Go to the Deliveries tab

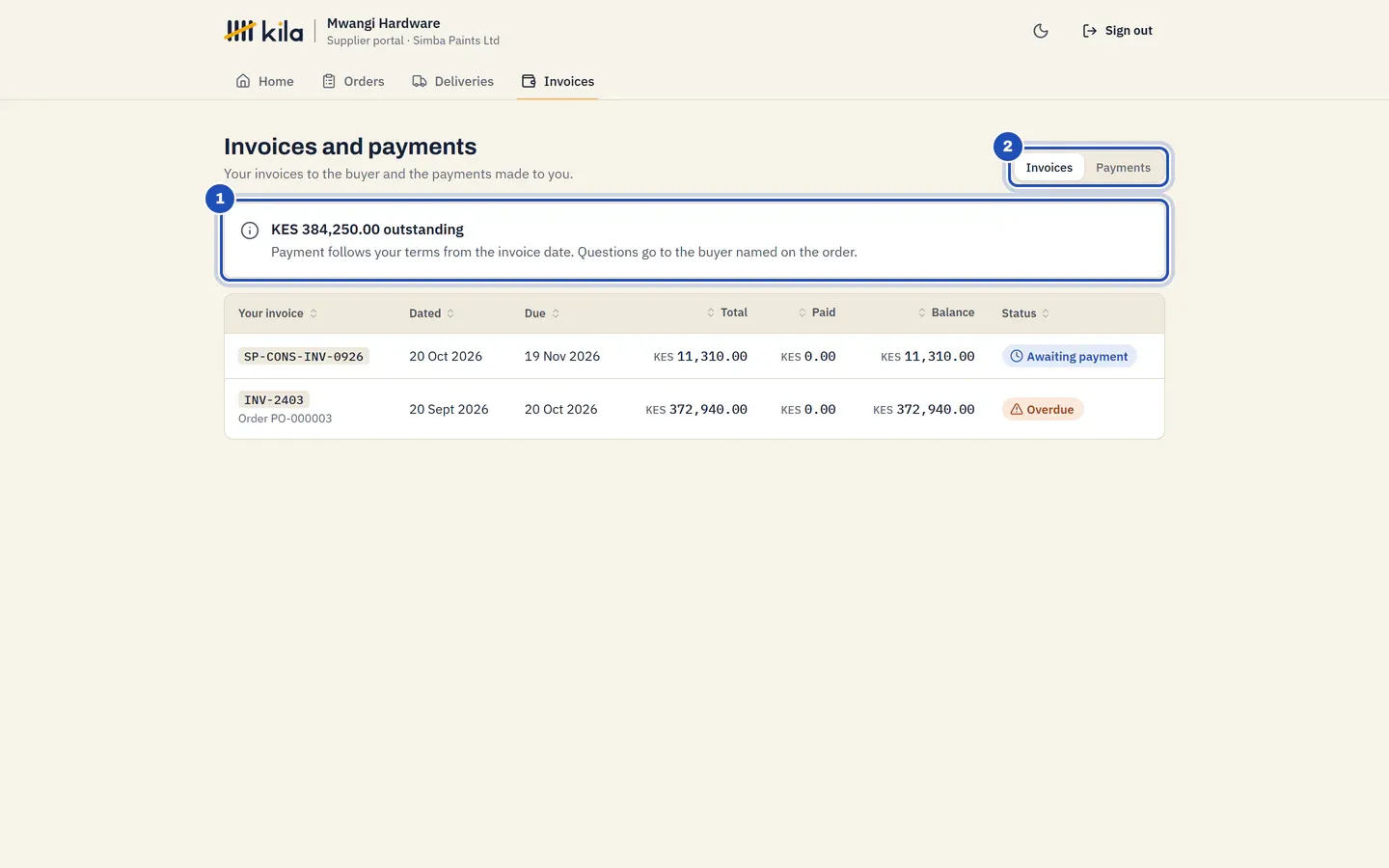453,81
